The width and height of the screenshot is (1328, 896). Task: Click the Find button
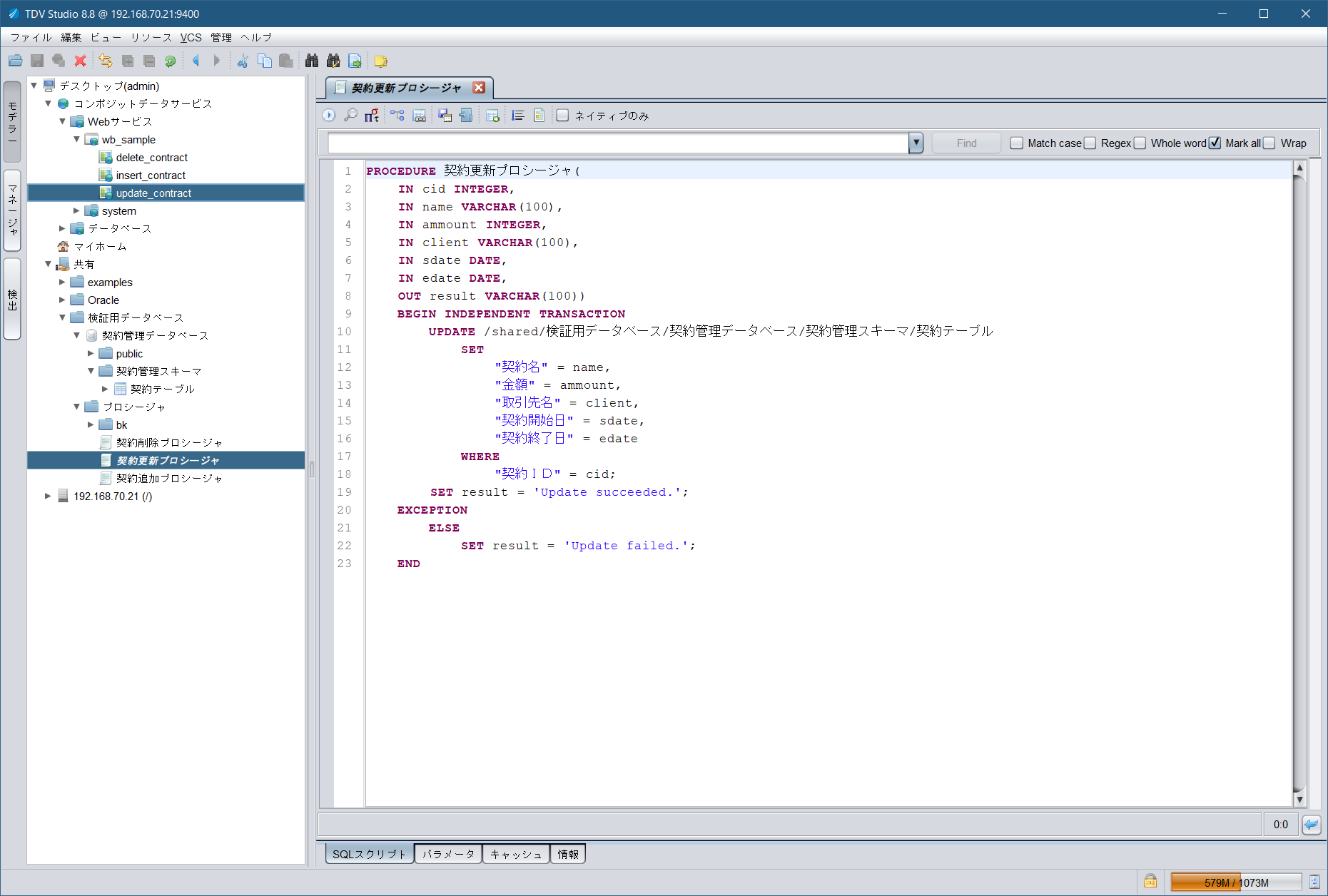pos(967,143)
